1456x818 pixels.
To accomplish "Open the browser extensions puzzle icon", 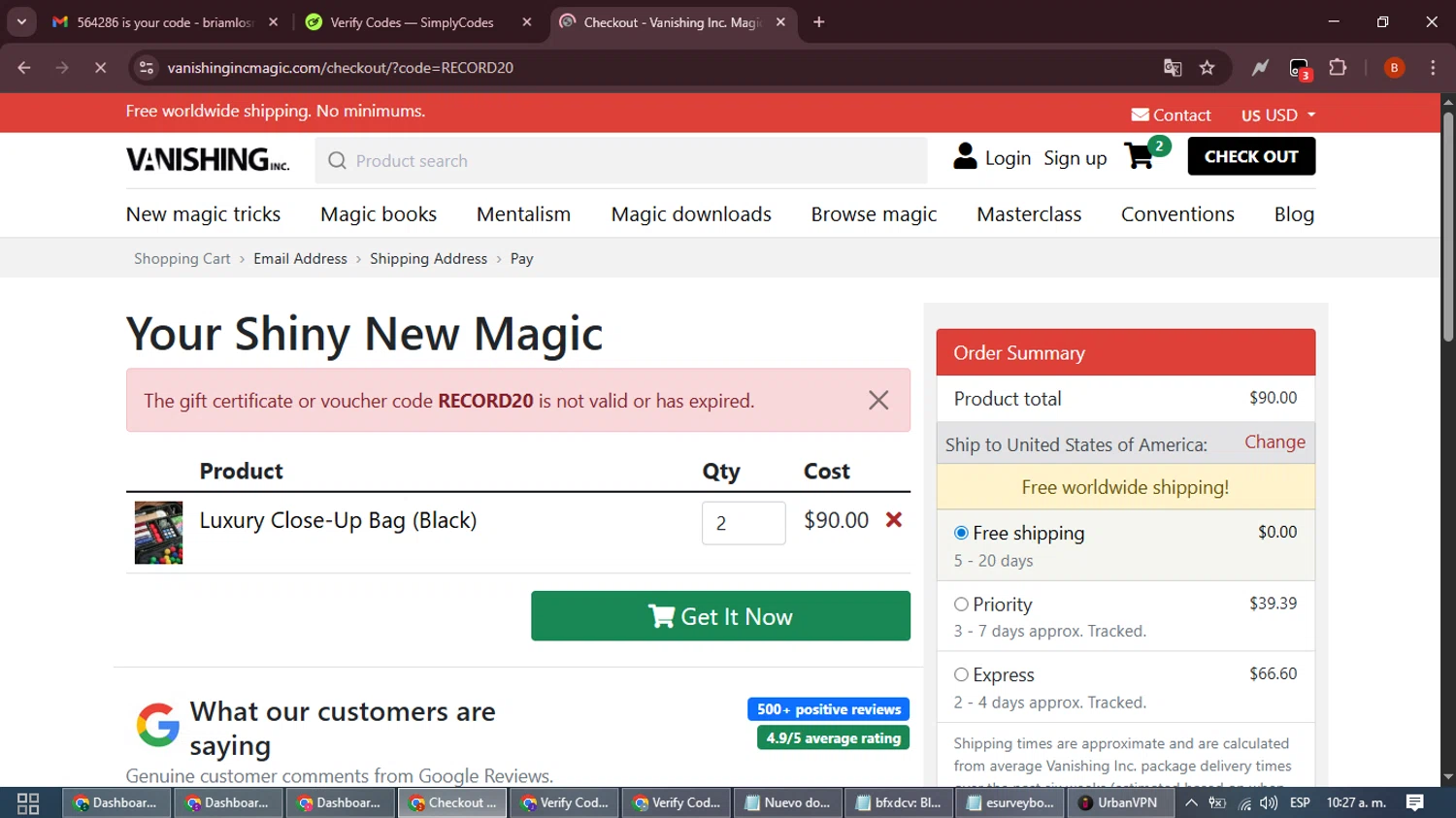I will [1338, 68].
